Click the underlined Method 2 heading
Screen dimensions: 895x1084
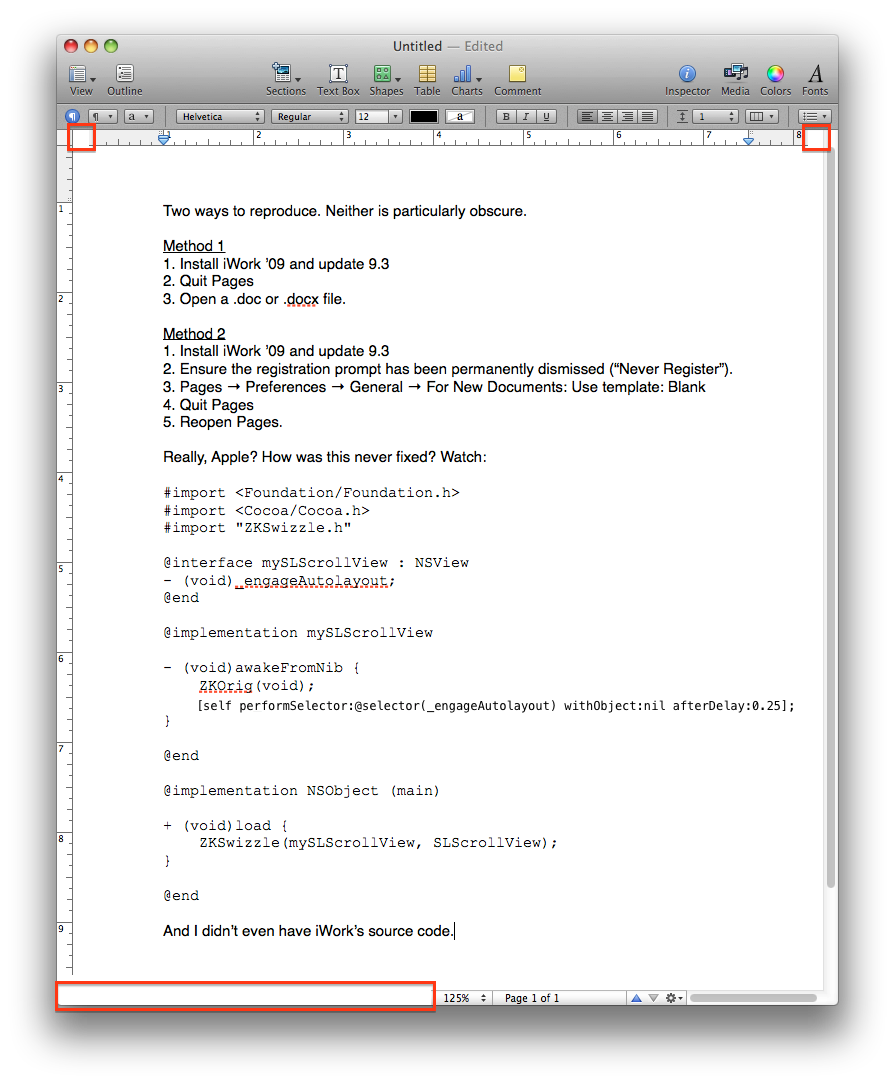(194, 333)
